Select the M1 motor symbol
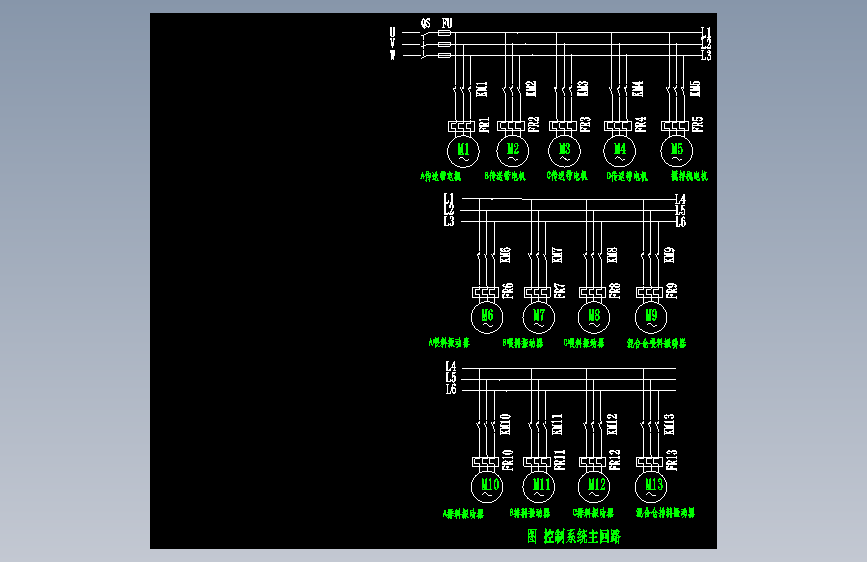867x562 pixels. (463, 151)
